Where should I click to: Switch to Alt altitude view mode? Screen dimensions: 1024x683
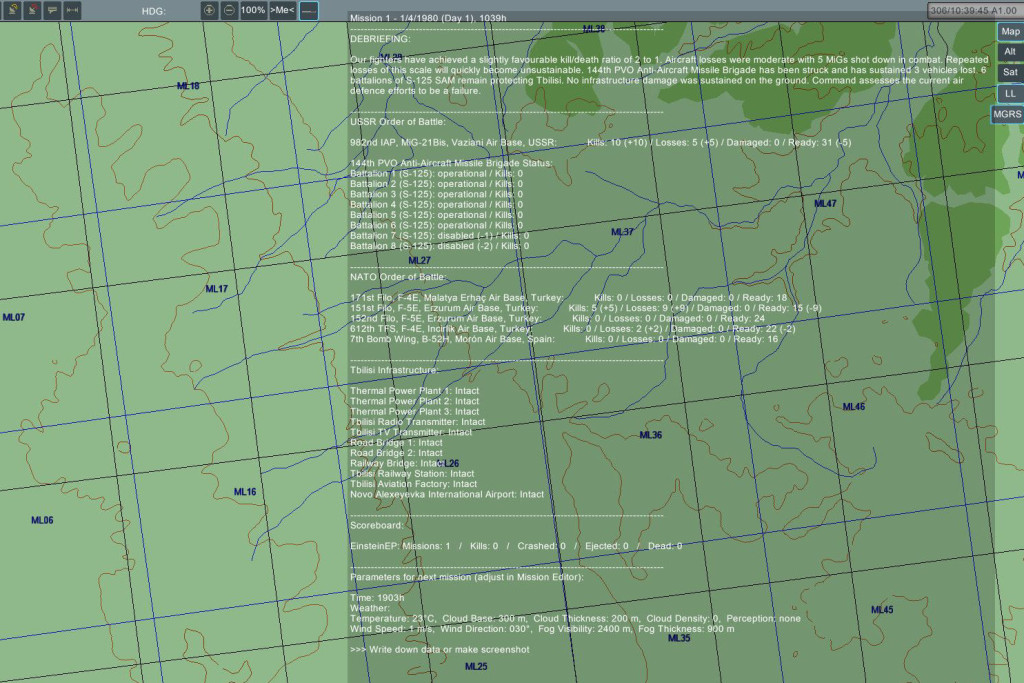[1010, 52]
